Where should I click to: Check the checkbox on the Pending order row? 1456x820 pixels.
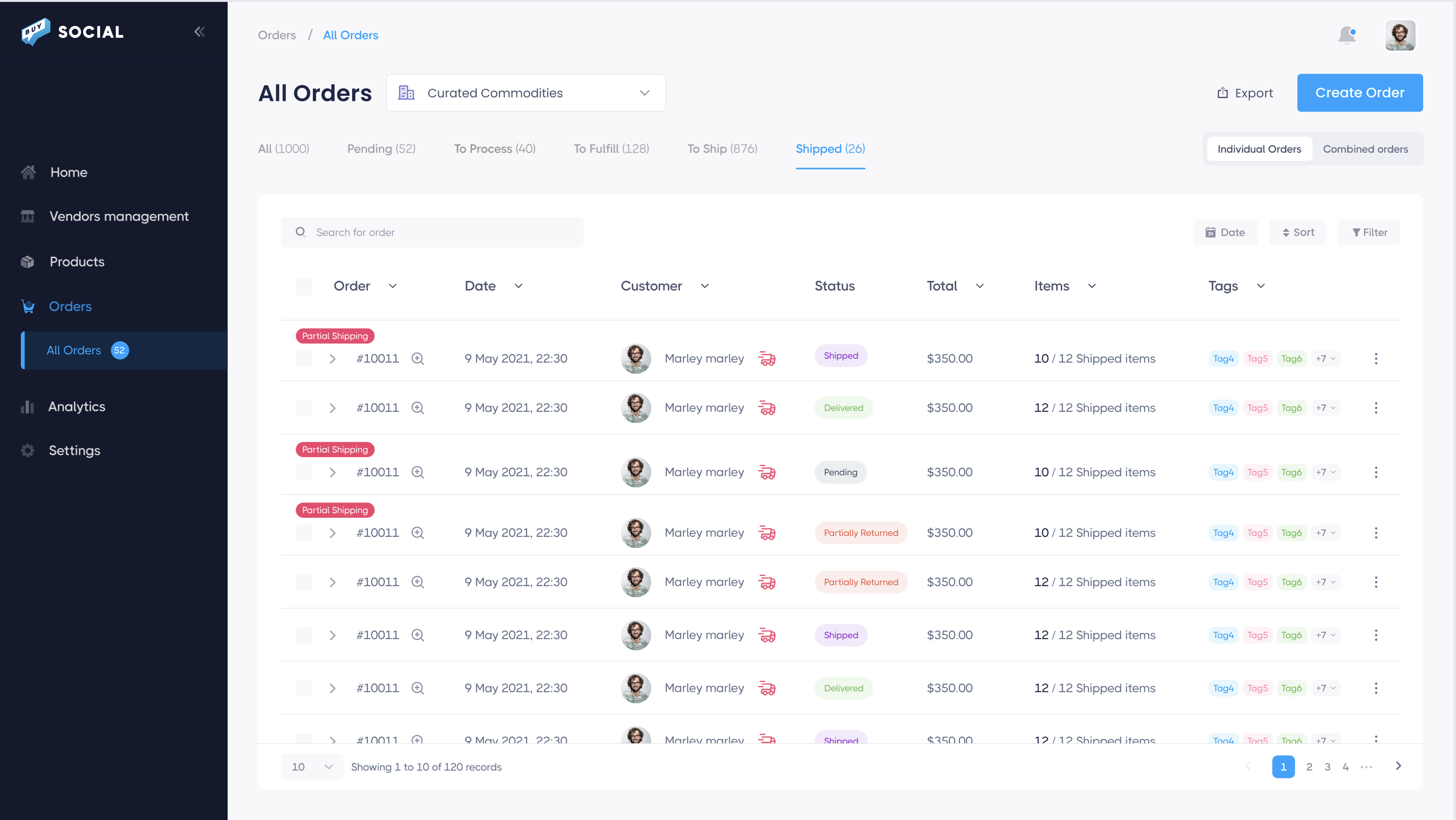[304, 472]
